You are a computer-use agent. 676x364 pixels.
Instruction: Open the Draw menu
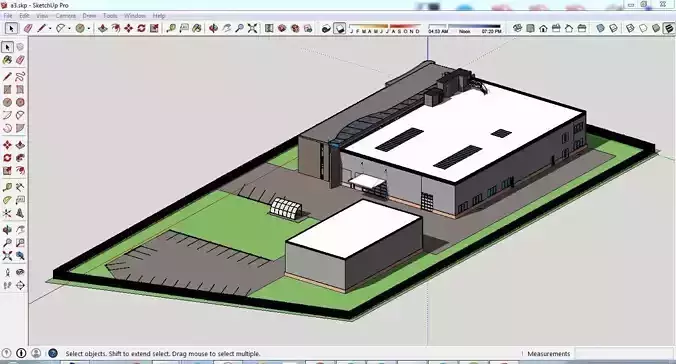coord(89,16)
